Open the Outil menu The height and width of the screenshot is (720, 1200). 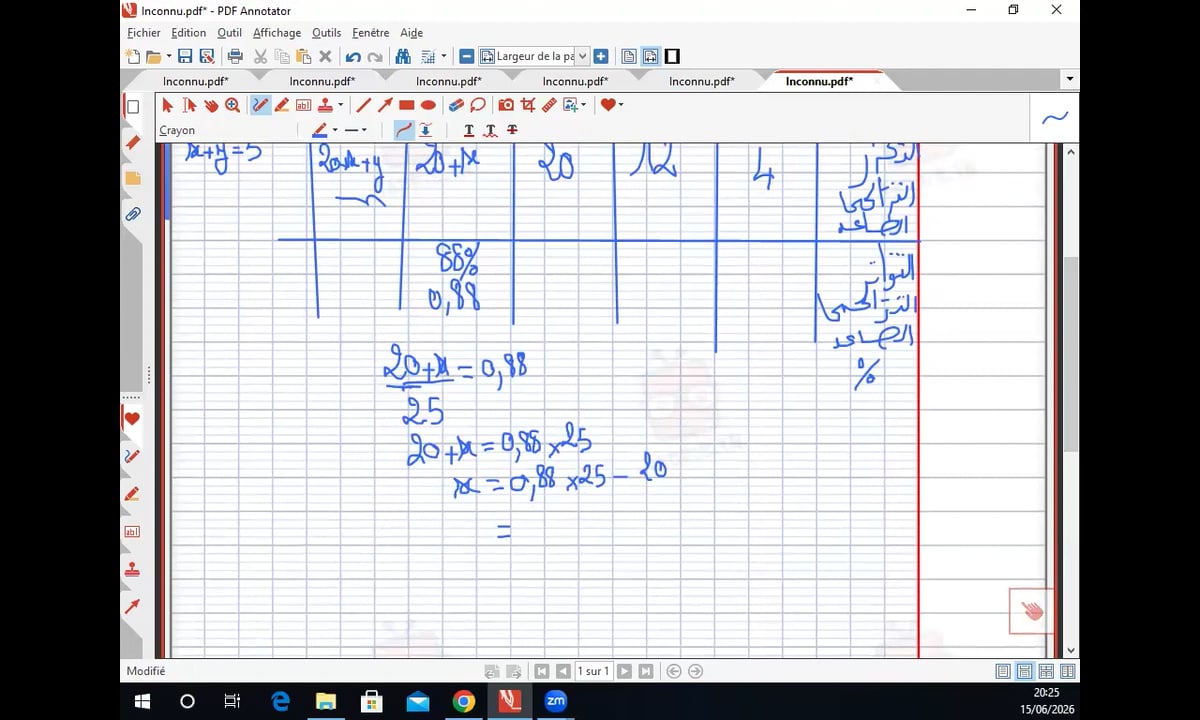point(229,33)
